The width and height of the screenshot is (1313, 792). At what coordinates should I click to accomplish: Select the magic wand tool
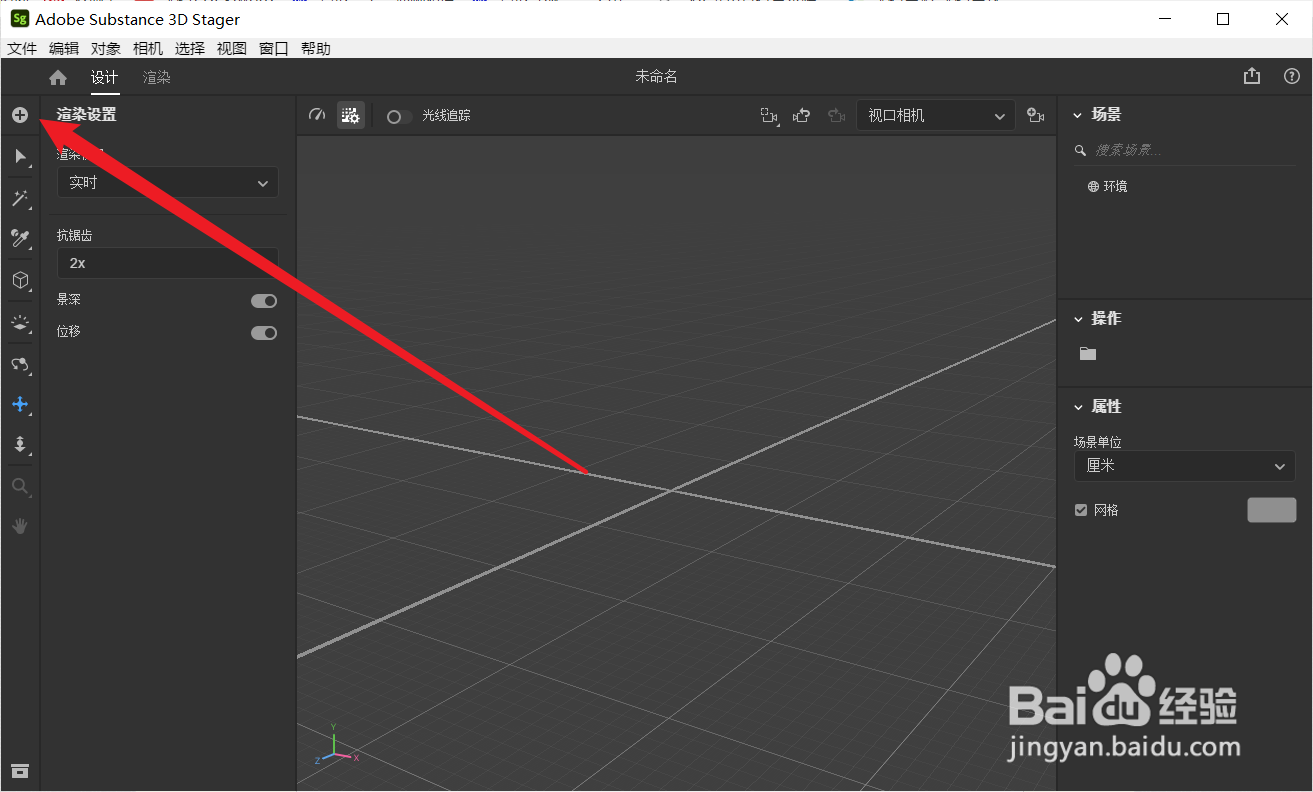[x=20, y=198]
